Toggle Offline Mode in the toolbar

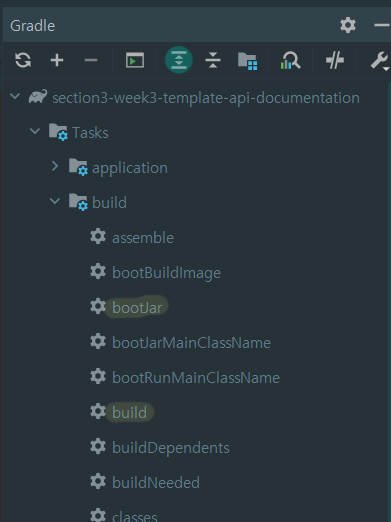click(x=335, y=60)
